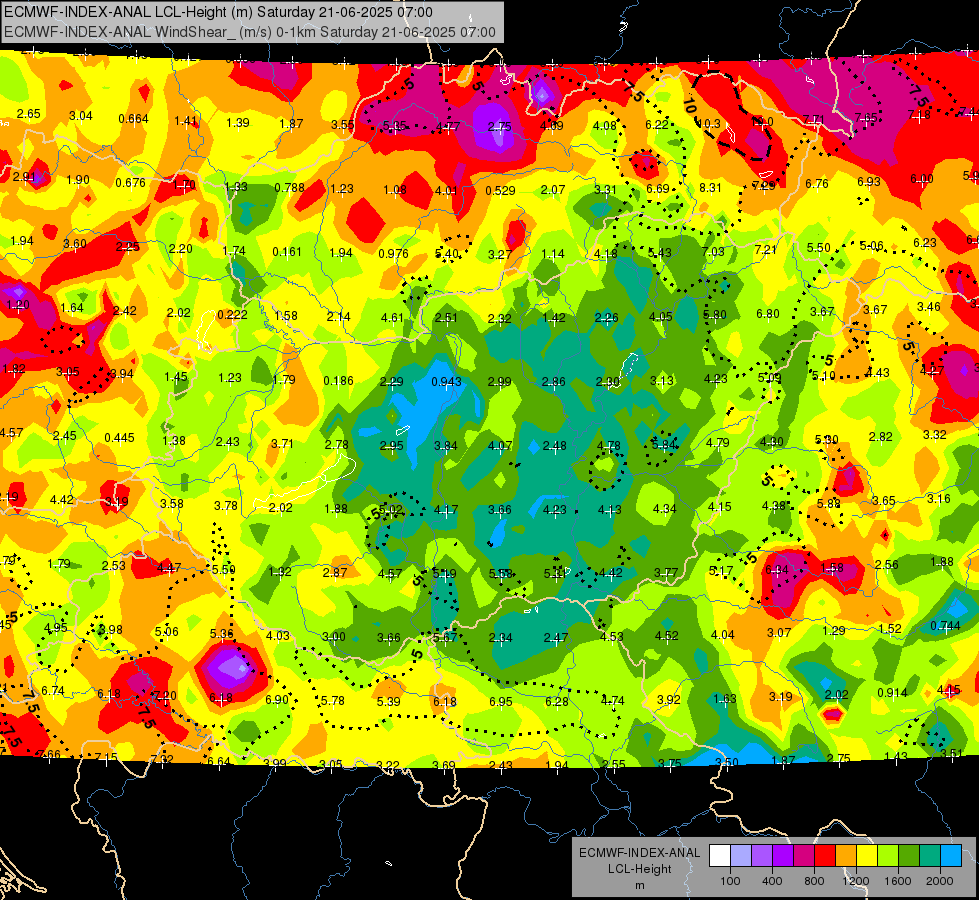The height and width of the screenshot is (900, 979).
Task: Click the wind shear value 7.20
Action: pos(165,695)
